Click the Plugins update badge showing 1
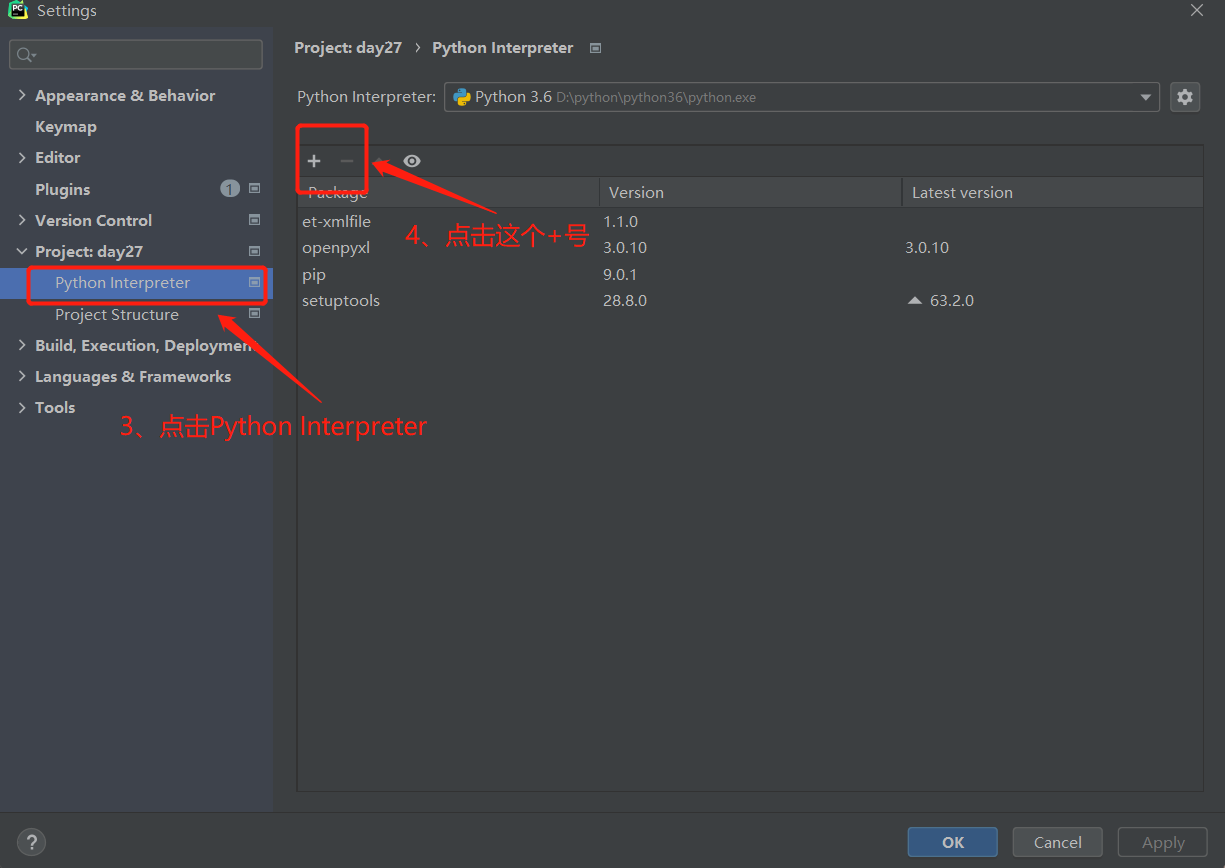 click(230, 189)
